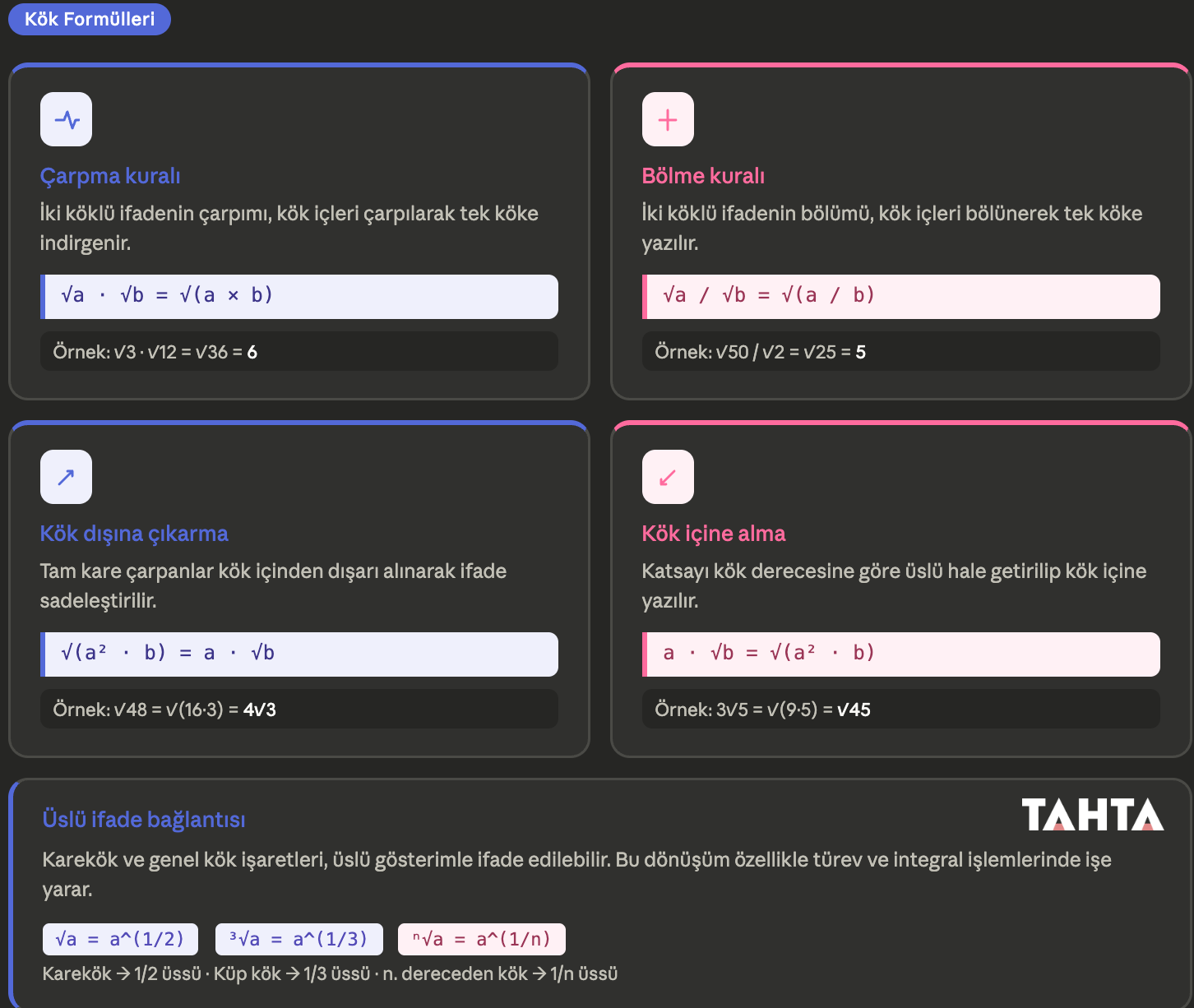Click the √3·√12 example row
Image resolution: width=1194 pixels, height=1008 pixels.
[299, 351]
